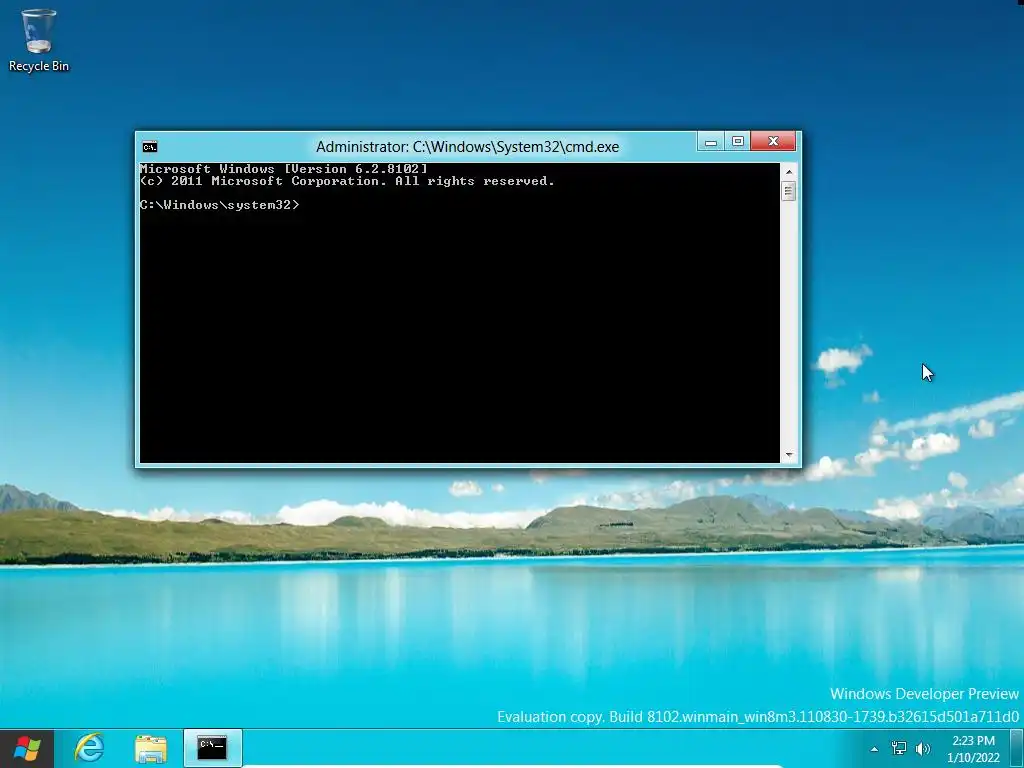Click the Start button on taskbar

[x=27, y=748]
